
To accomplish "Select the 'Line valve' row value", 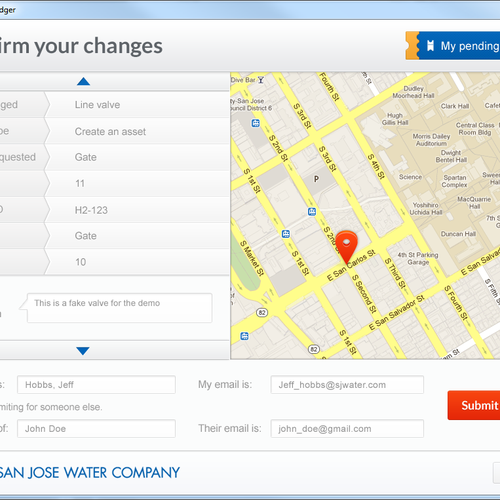I will pyautogui.click(x=97, y=105).
